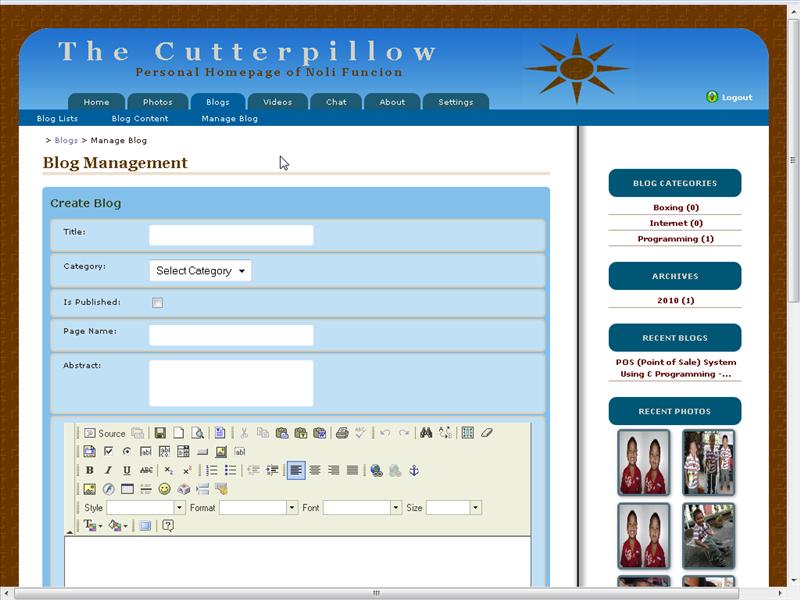Viewport: 800px width, 600px height.
Task: Toggle Right alignment
Action: click(x=334, y=470)
